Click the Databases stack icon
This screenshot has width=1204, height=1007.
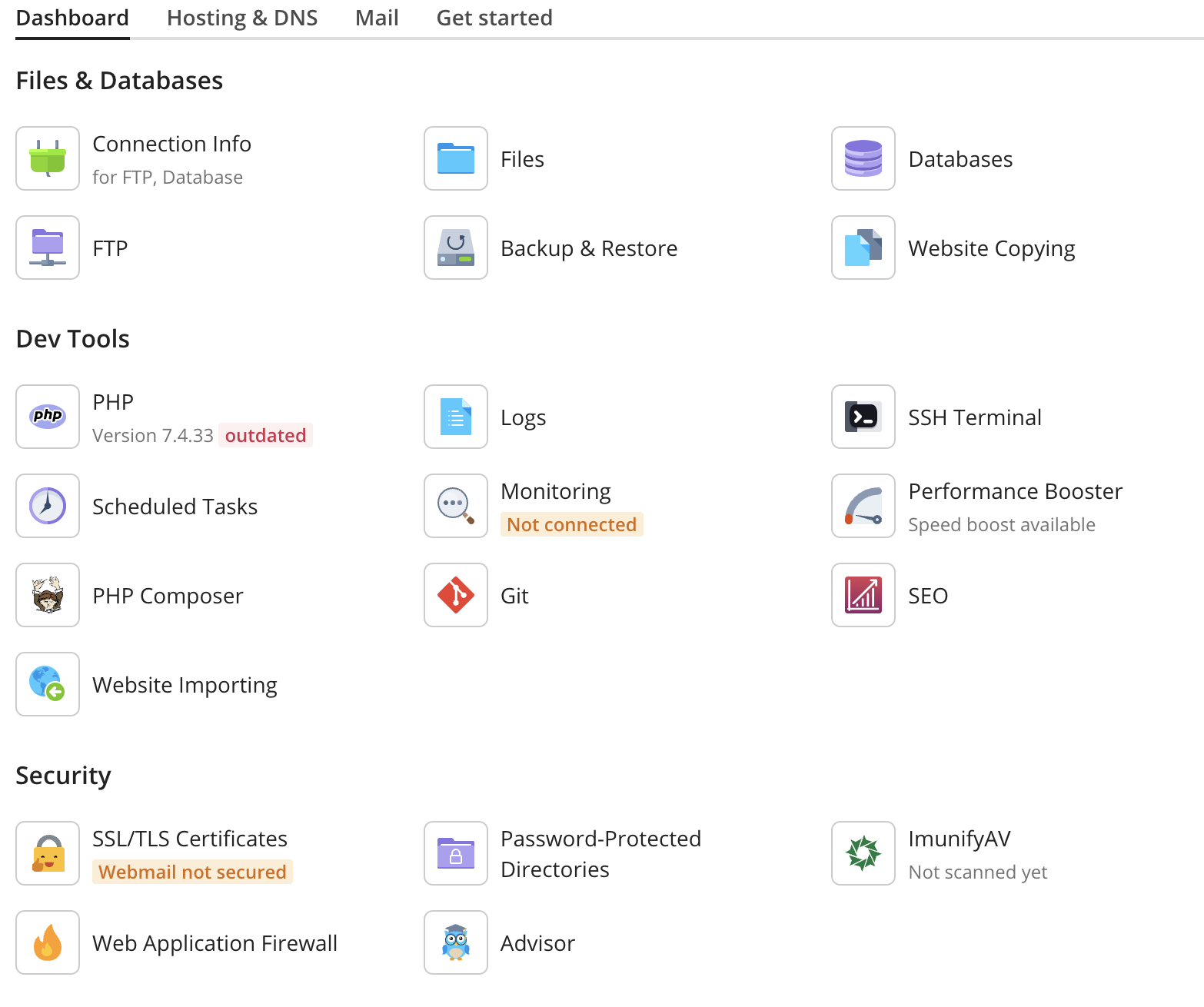coord(863,158)
